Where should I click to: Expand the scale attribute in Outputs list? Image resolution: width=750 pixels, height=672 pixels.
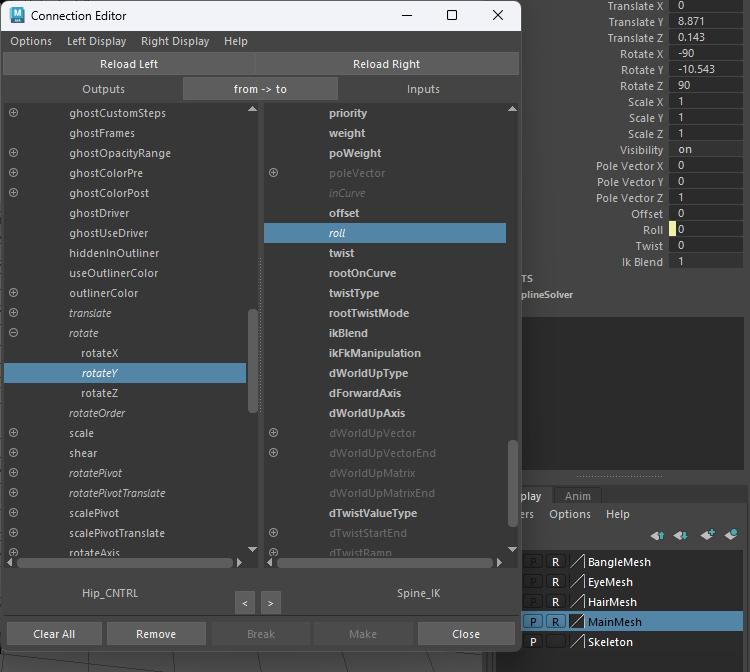click(x=14, y=433)
